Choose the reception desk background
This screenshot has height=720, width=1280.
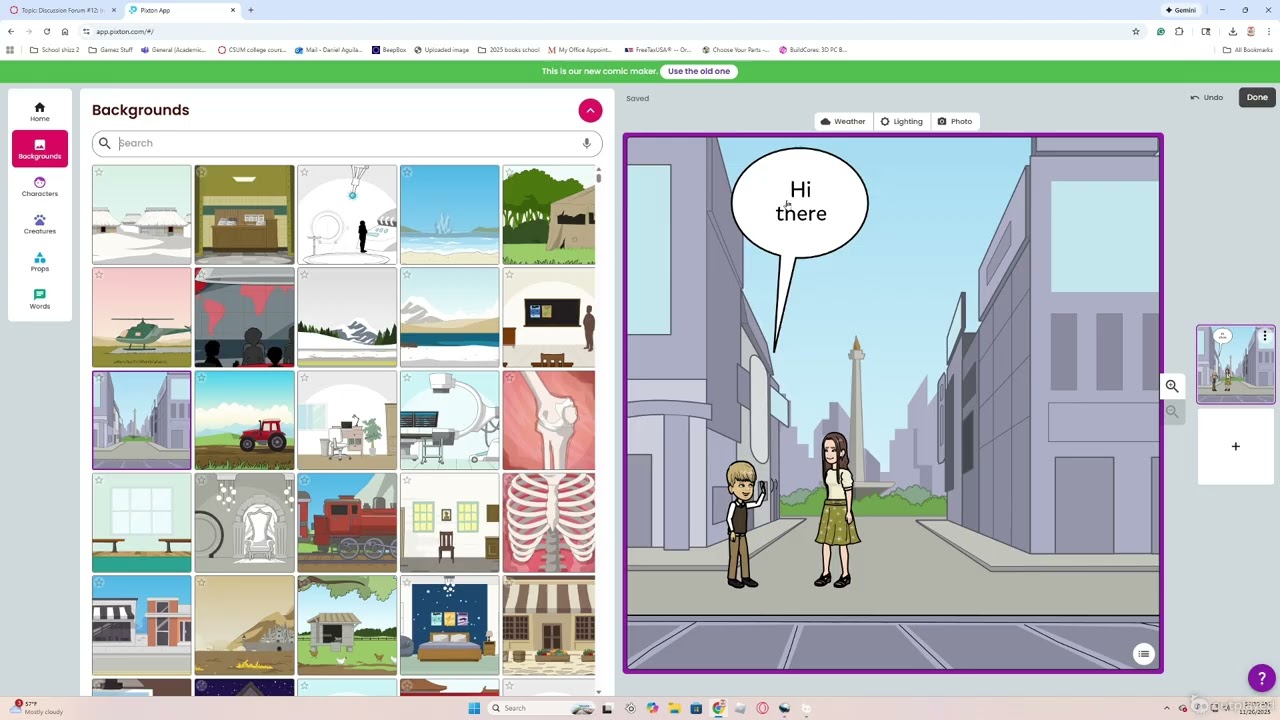(x=244, y=215)
